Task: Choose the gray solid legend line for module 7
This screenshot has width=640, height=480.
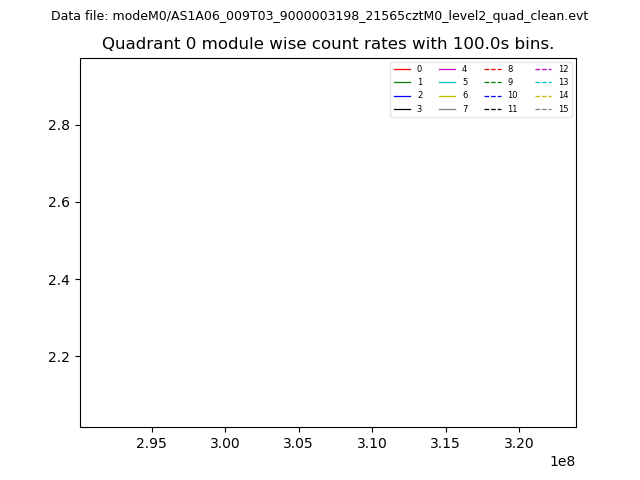Action: 447,109
